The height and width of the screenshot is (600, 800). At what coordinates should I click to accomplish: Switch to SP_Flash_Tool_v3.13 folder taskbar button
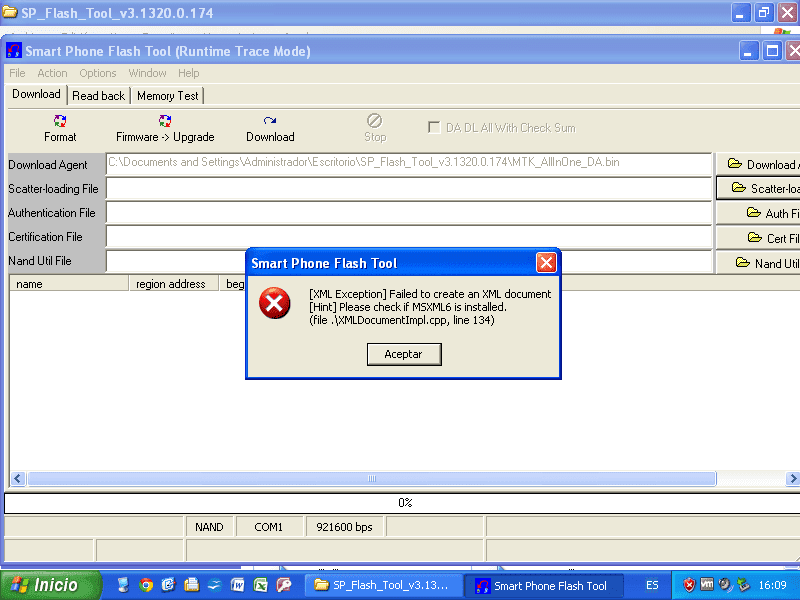pyautogui.click(x=383, y=585)
